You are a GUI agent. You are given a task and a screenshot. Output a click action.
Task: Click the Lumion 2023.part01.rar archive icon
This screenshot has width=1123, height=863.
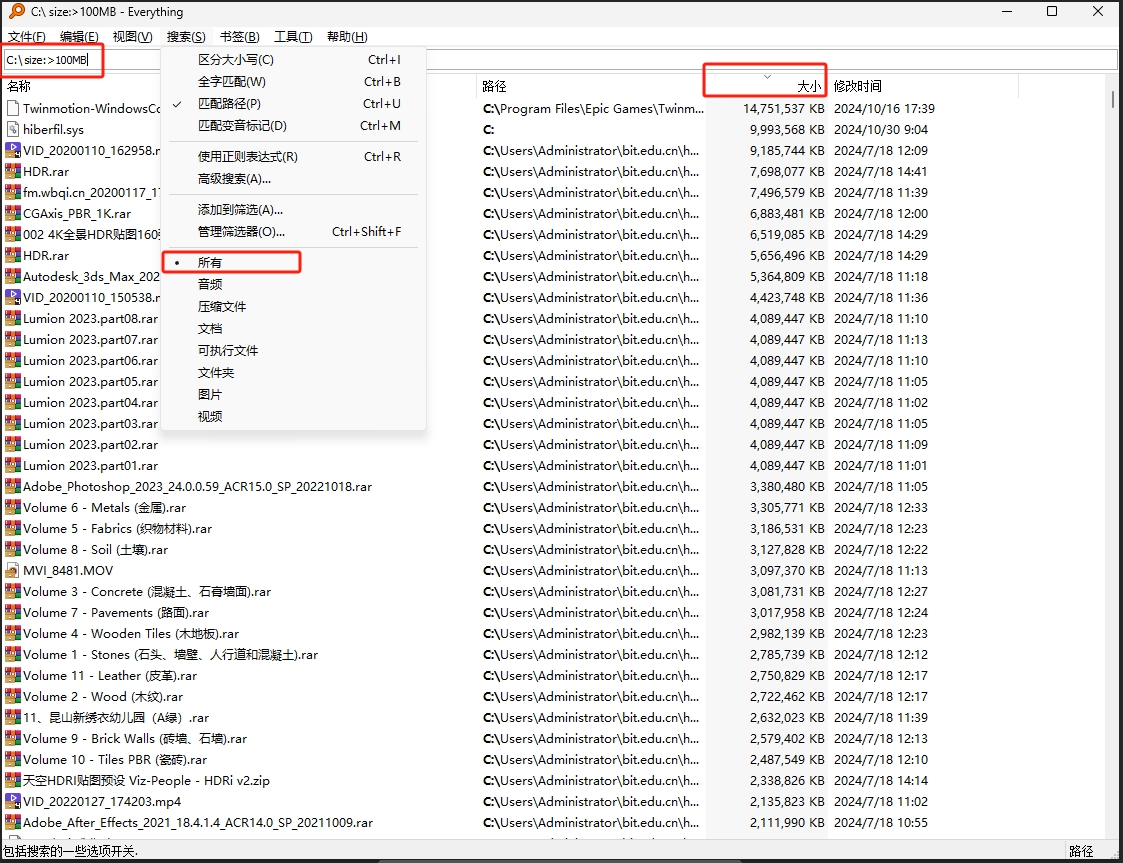tap(12, 466)
